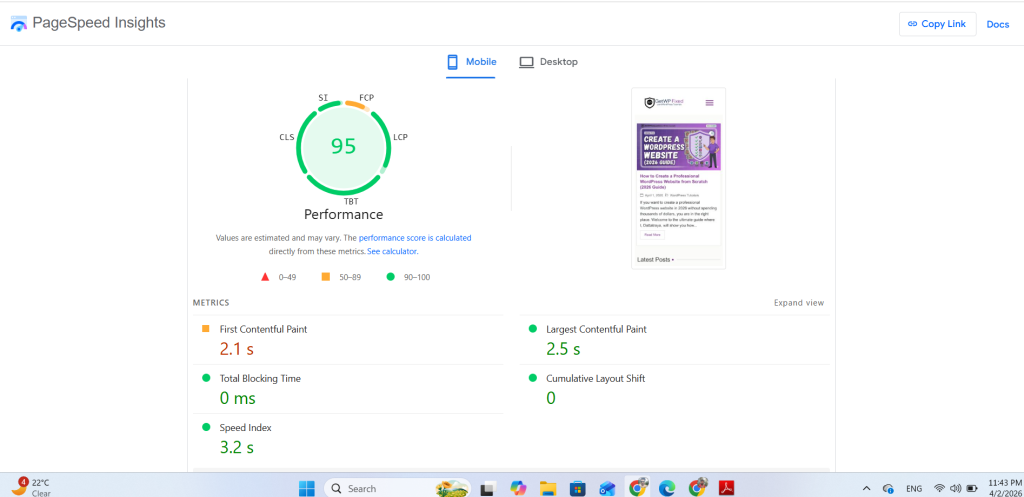
Task: Open the Wi-Fi network tray icon
Action: coord(939,488)
